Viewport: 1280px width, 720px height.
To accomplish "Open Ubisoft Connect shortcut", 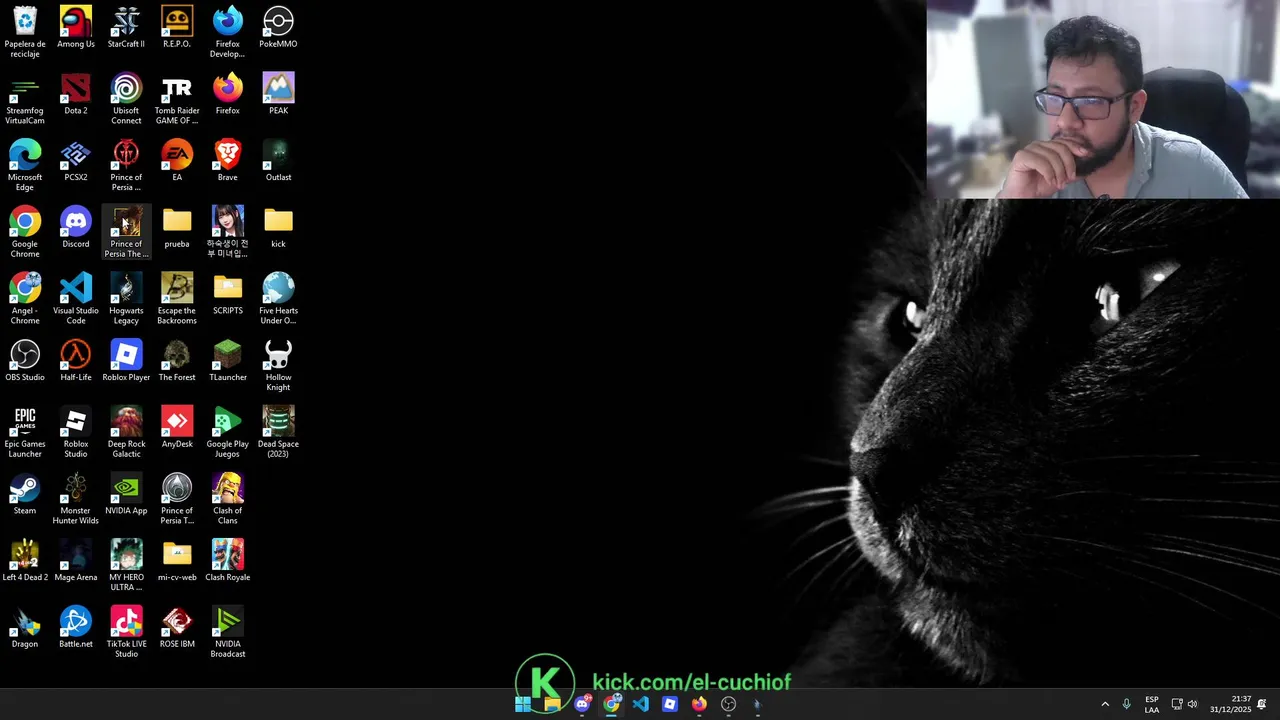I will [x=126, y=99].
